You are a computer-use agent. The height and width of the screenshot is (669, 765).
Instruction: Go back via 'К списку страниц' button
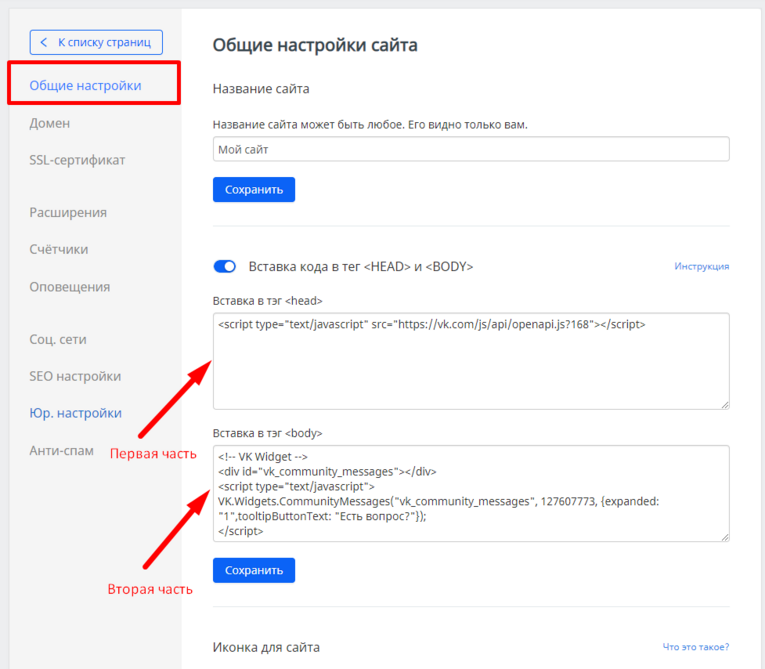96,42
